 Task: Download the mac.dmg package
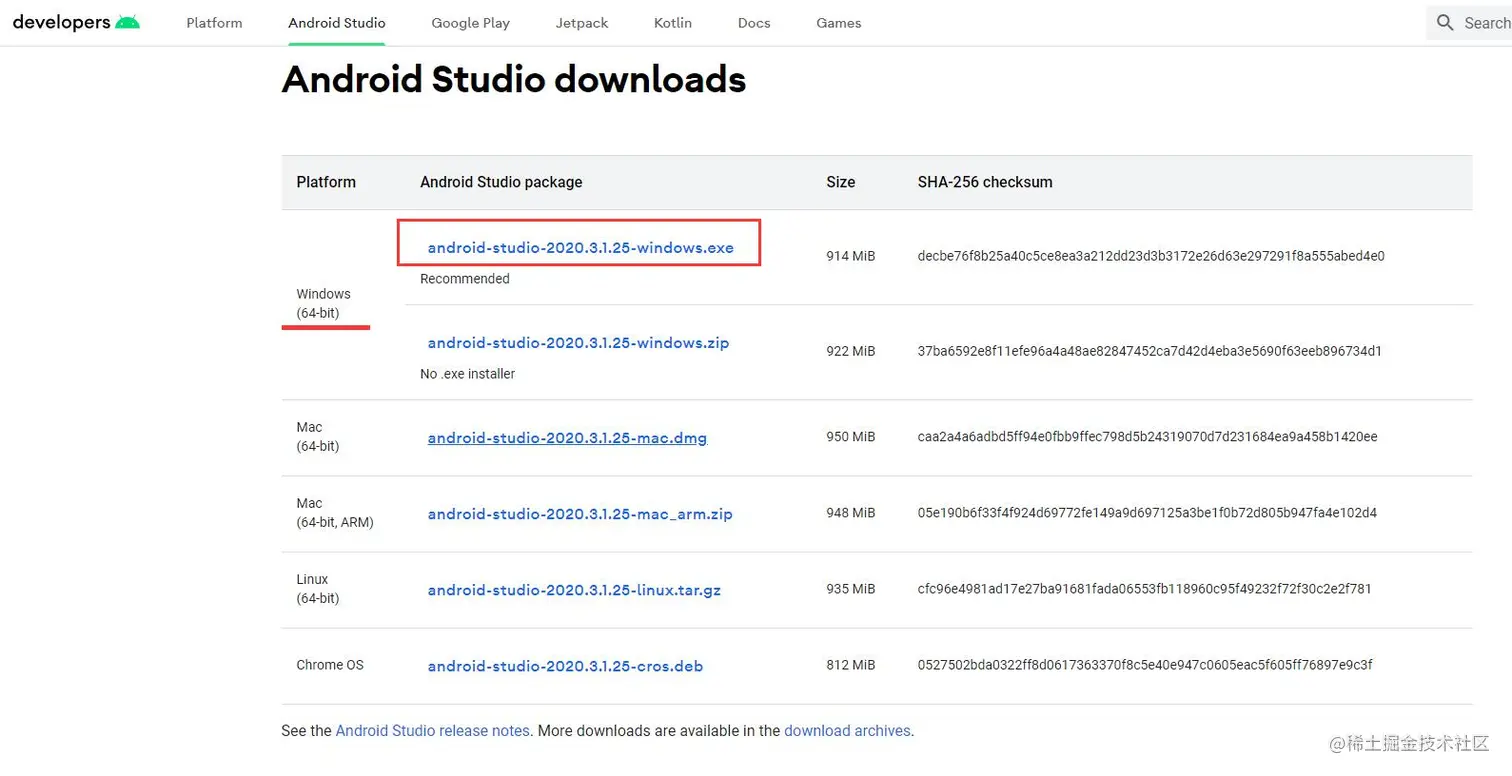click(567, 438)
